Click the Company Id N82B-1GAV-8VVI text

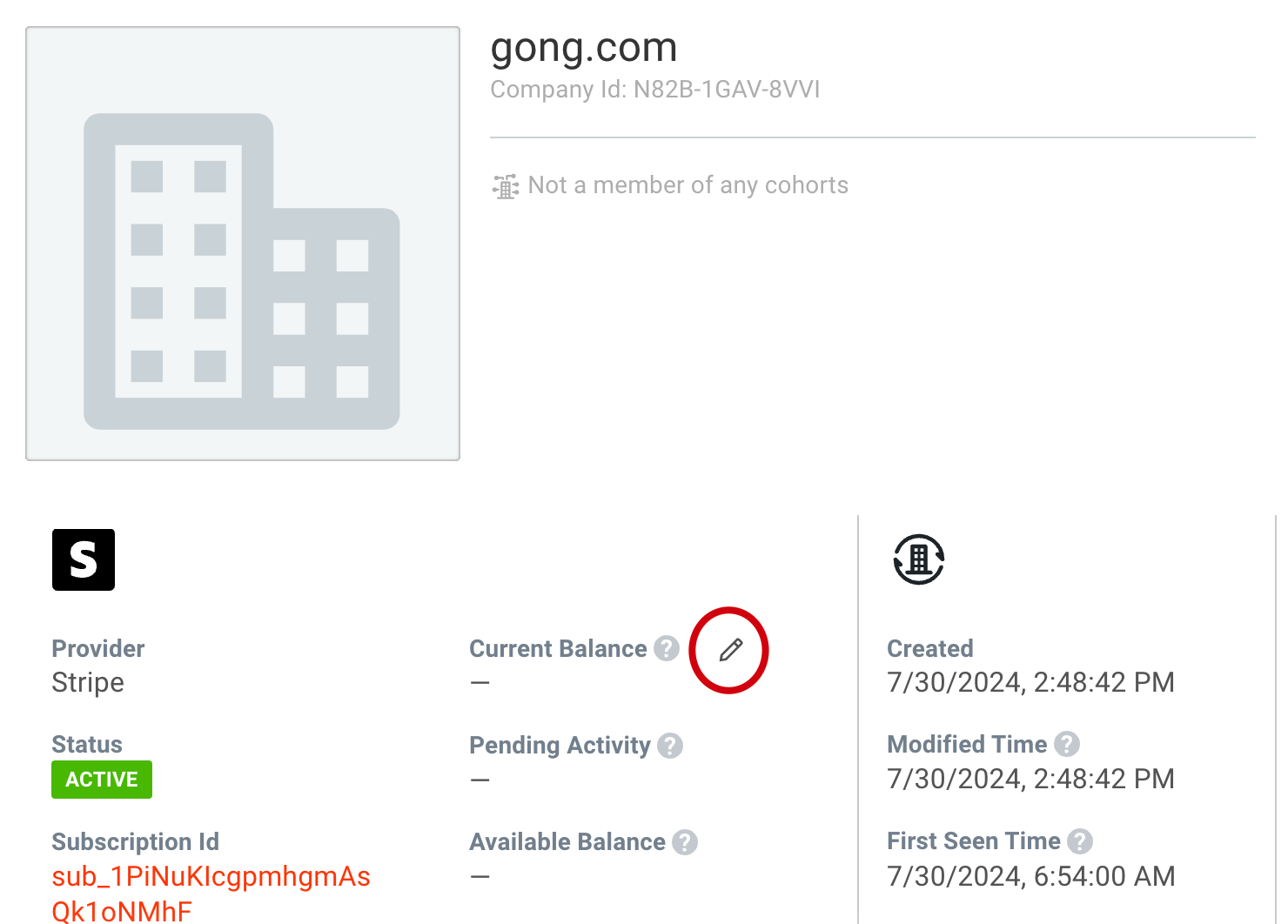655,89
